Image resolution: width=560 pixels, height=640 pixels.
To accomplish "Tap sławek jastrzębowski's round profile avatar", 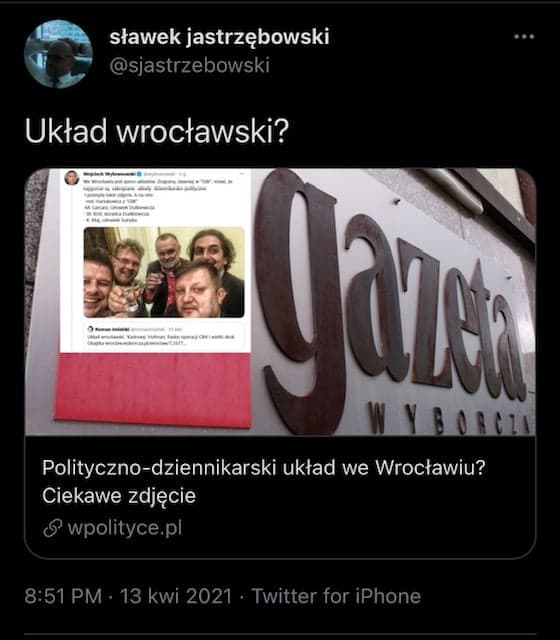I will click(x=58, y=54).
